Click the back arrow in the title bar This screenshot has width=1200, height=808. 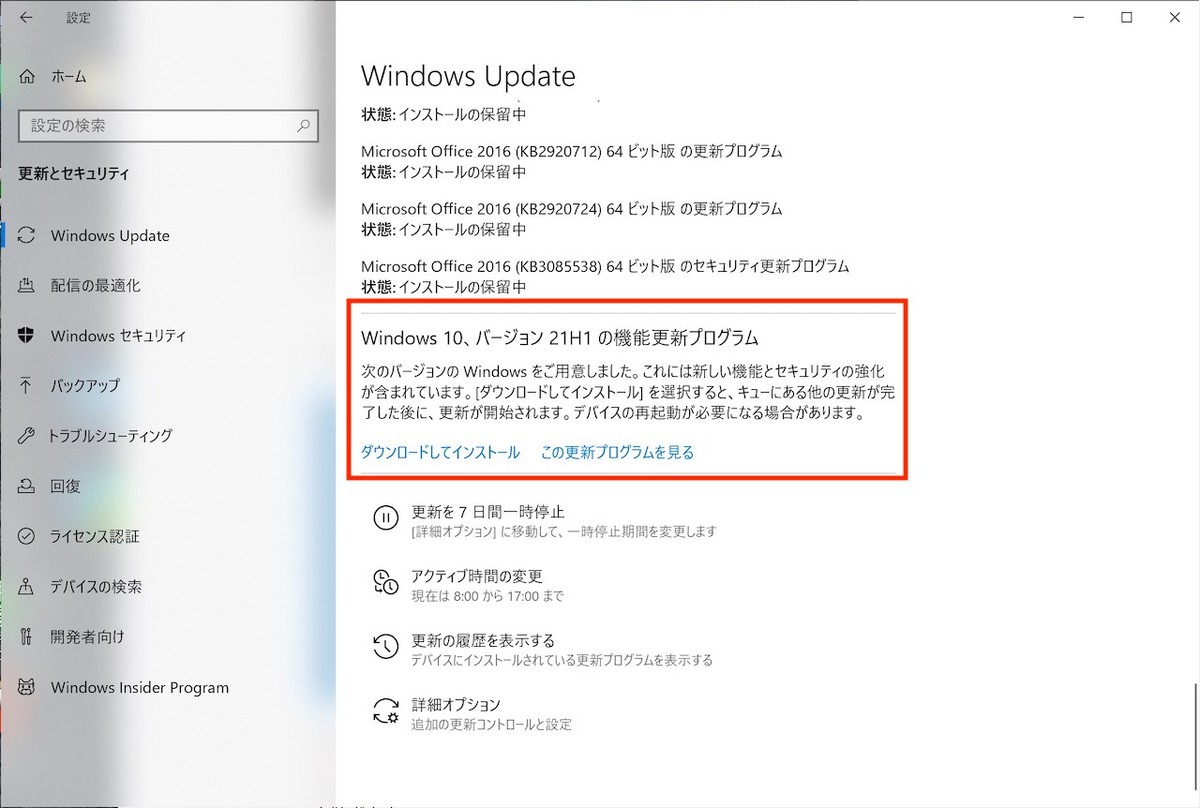tap(26, 17)
